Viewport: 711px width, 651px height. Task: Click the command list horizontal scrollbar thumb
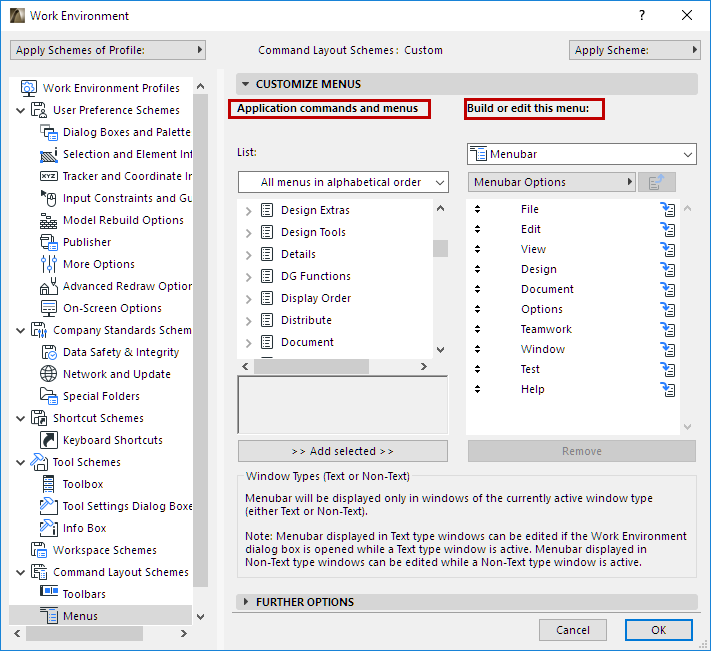click(x=311, y=366)
